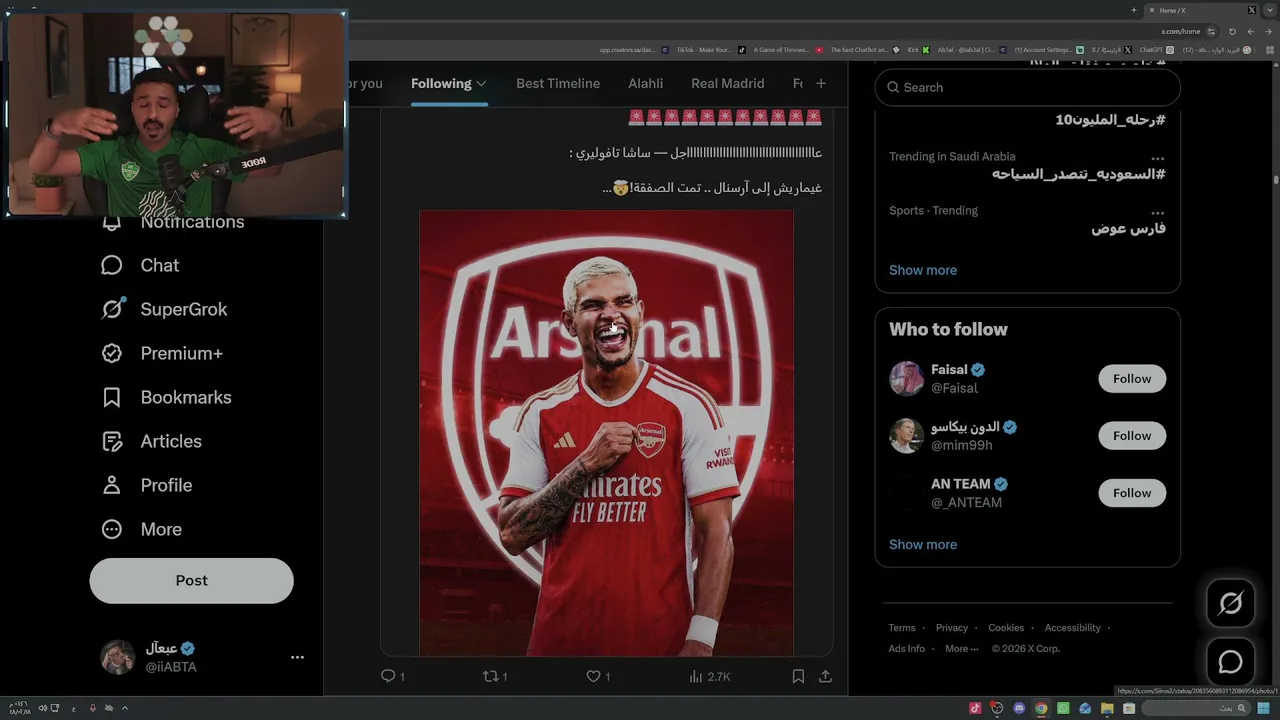Open Chat from the sidebar
1280x720 pixels.
click(140, 265)
